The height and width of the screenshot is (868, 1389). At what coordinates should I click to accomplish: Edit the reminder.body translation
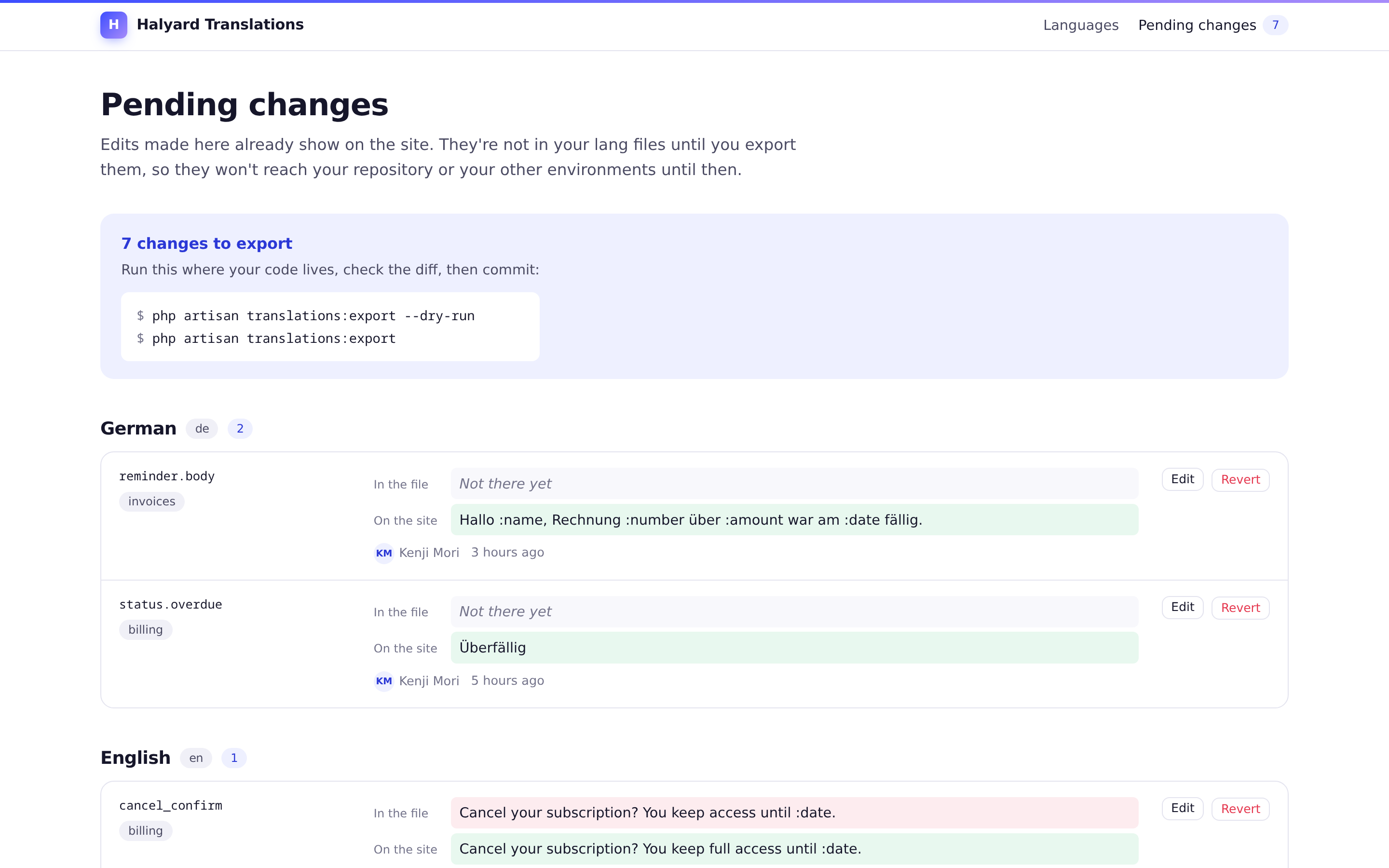1183,479
